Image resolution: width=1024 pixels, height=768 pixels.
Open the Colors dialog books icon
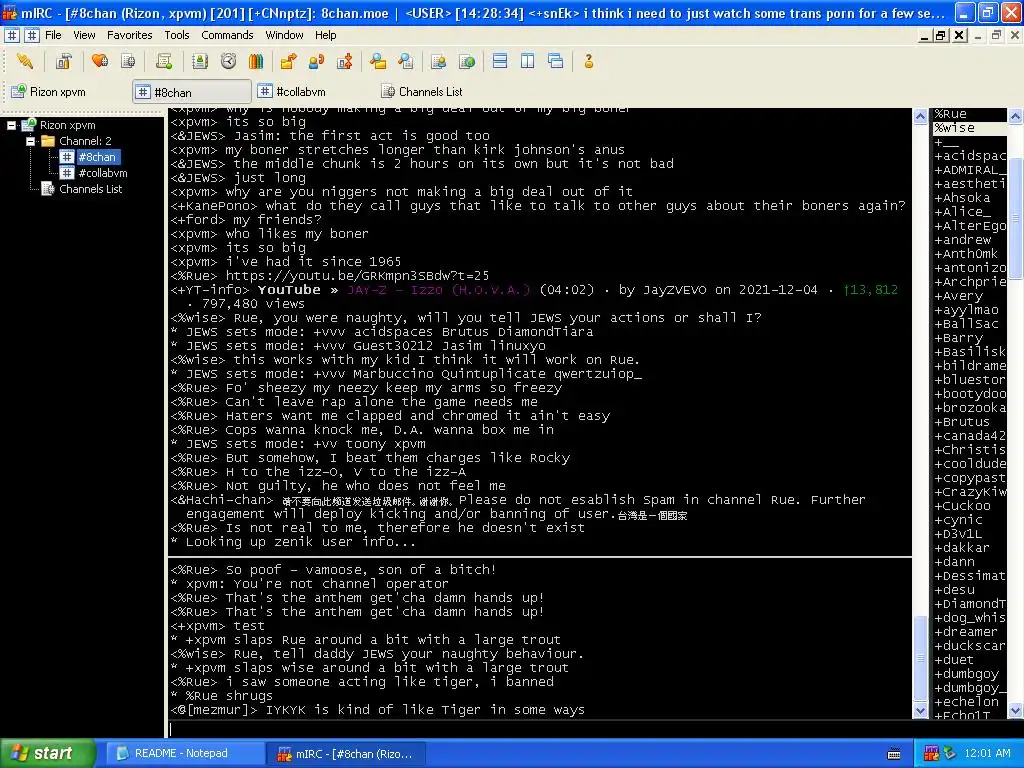pos(256,61)
